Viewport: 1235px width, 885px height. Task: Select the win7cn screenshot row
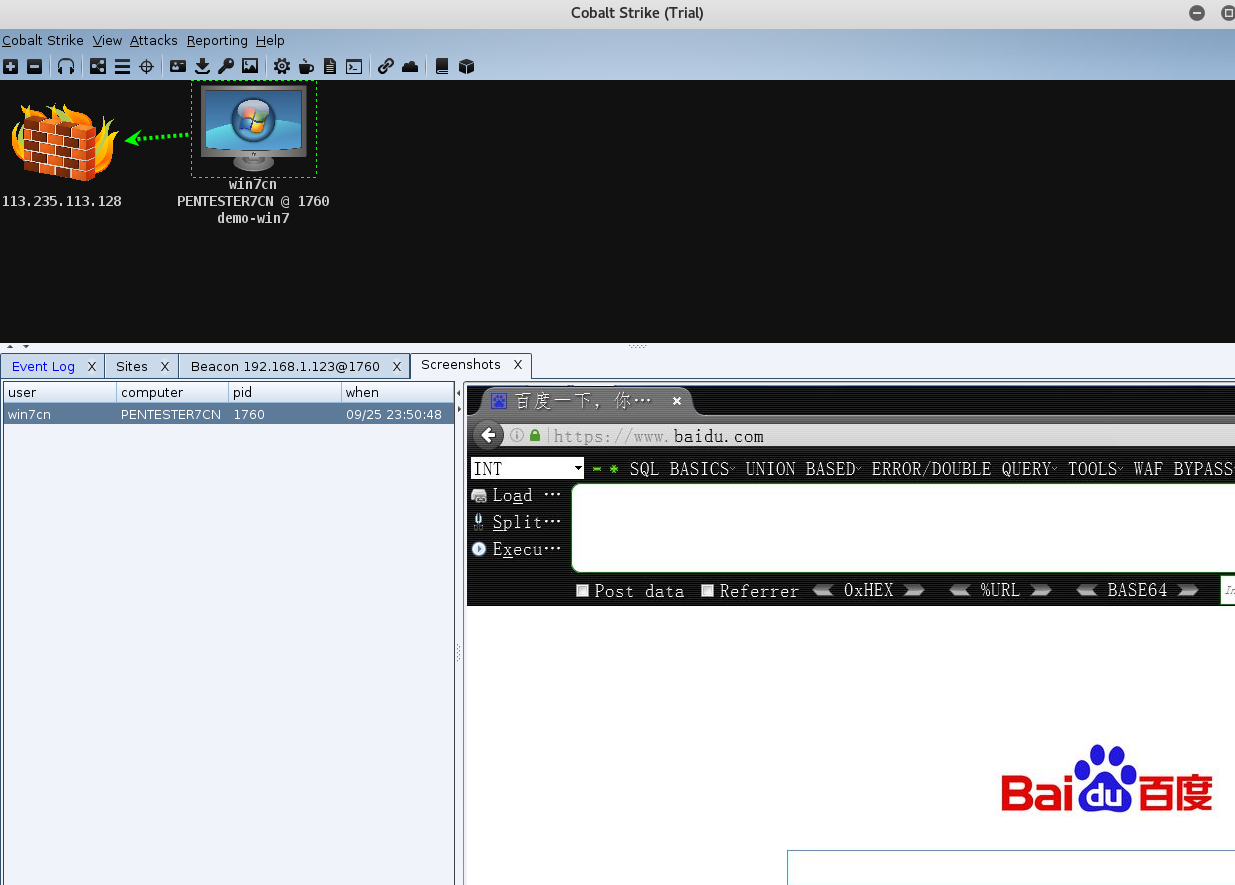click(229, 414)
